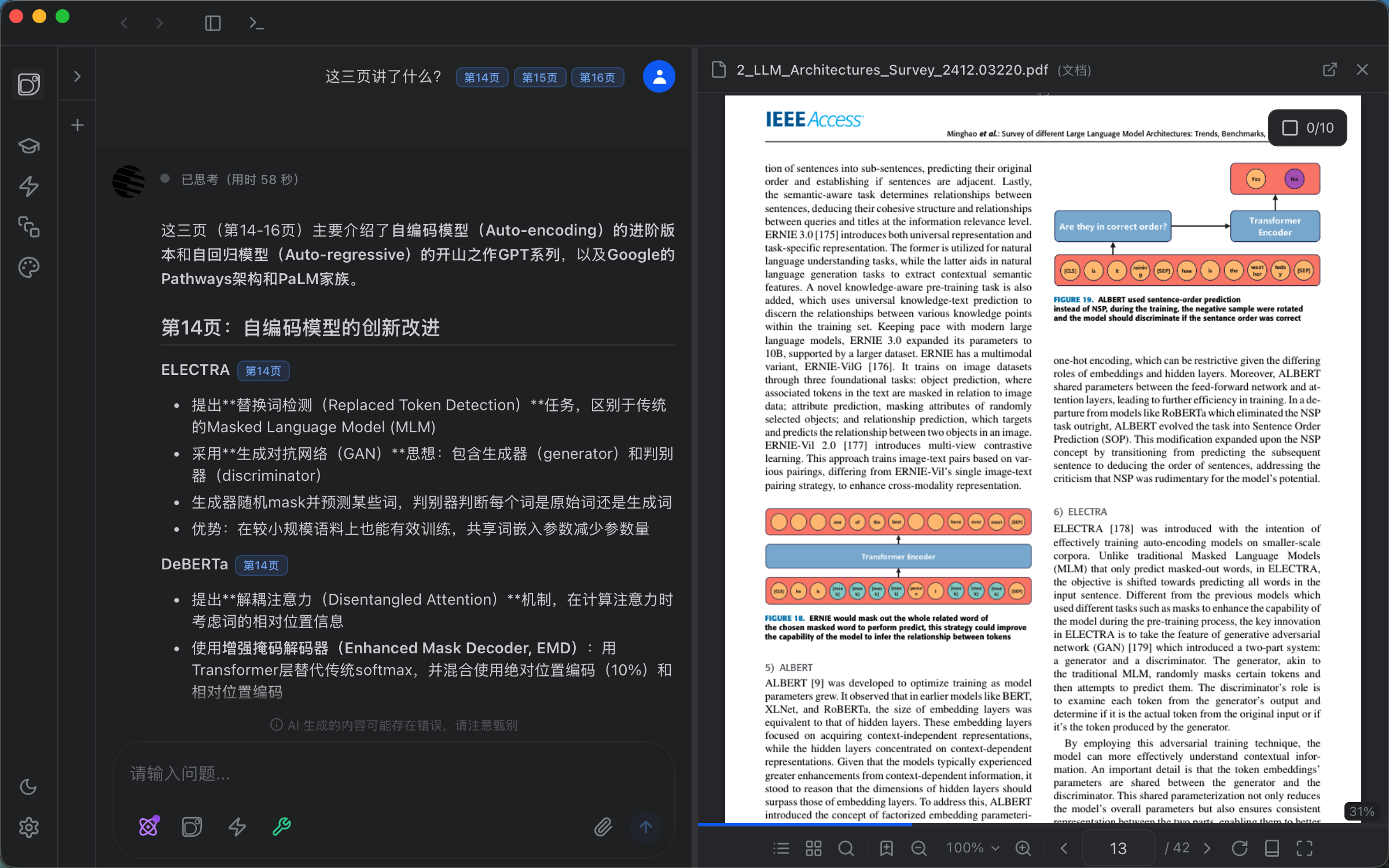
Task: Click the 31% progress indicator badge
Action: 1361,811
